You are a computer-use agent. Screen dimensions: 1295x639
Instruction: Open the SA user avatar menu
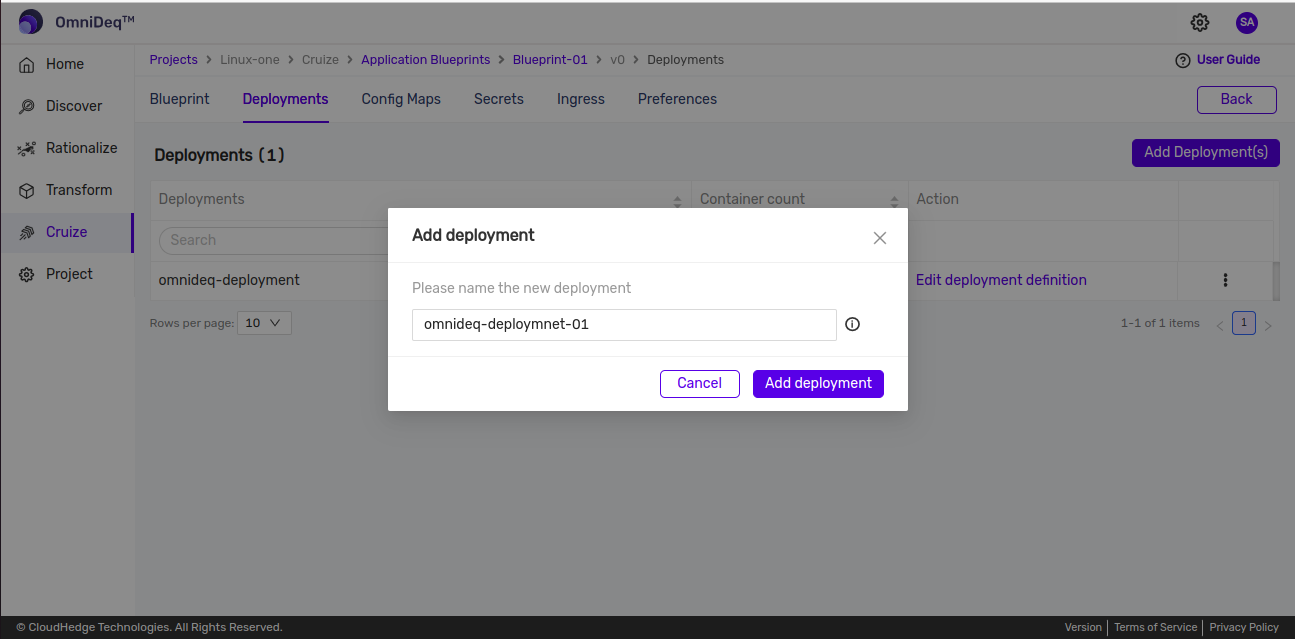click(1246, 22)
